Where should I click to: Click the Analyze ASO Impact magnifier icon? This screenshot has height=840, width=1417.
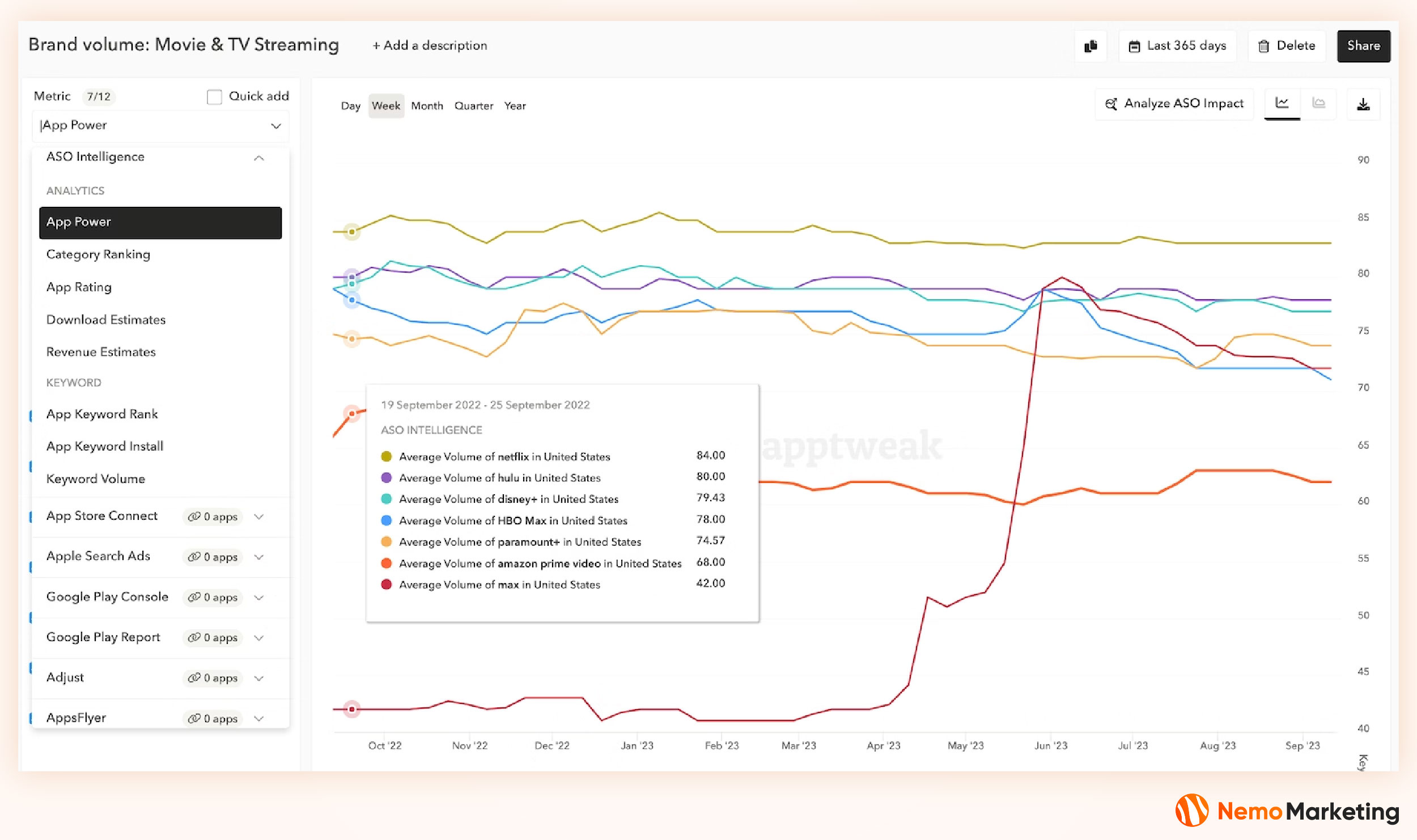pyautogui.click(x=1111, y=104)
